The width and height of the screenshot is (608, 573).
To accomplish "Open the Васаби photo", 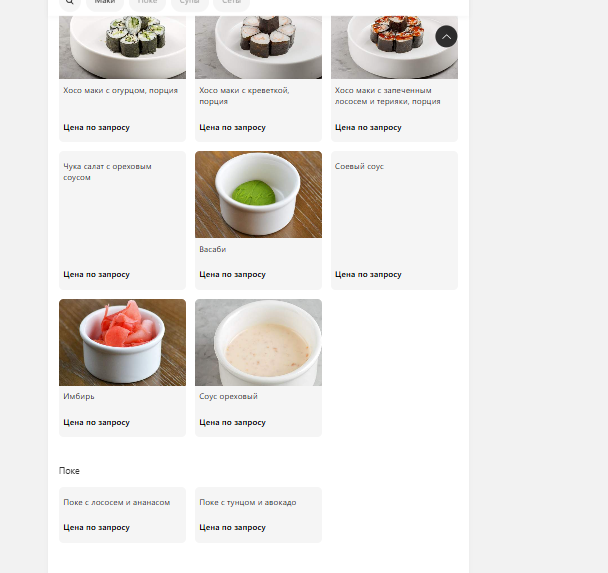I will pos(258,194).
